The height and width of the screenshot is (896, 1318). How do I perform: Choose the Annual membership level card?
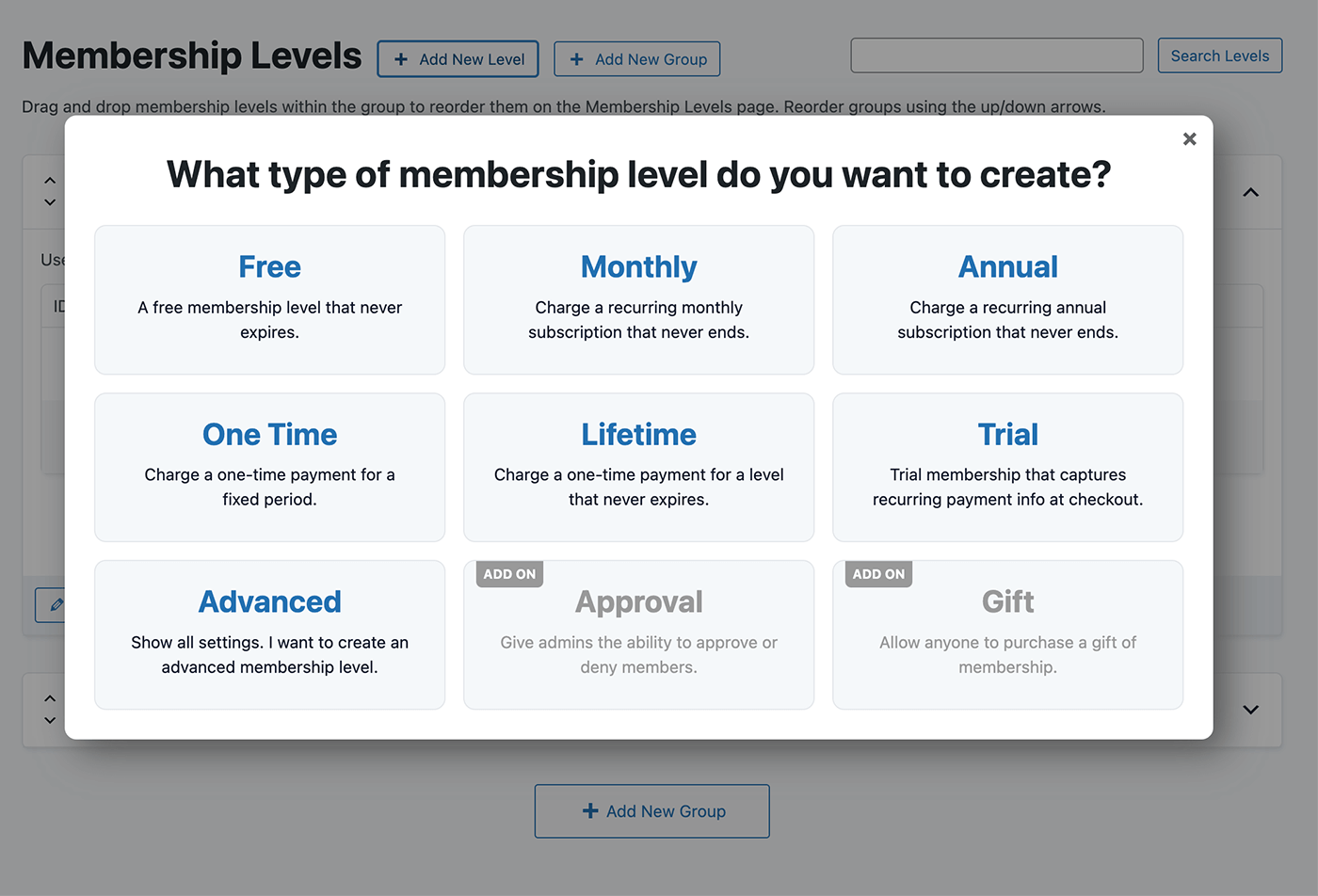click(x=1007, y=299)
